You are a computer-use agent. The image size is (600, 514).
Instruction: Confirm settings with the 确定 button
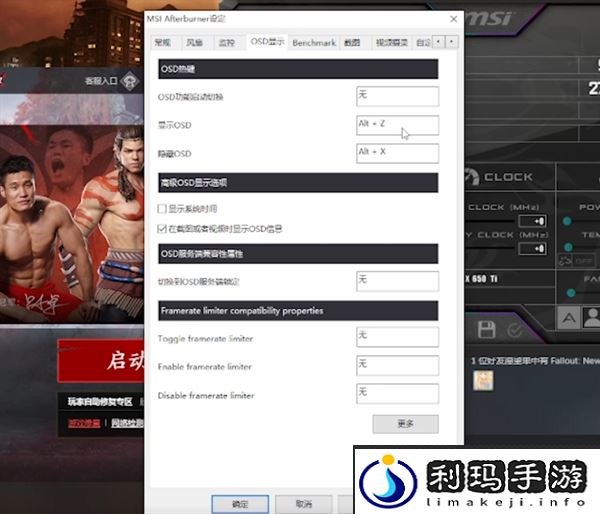click(240, 504)
